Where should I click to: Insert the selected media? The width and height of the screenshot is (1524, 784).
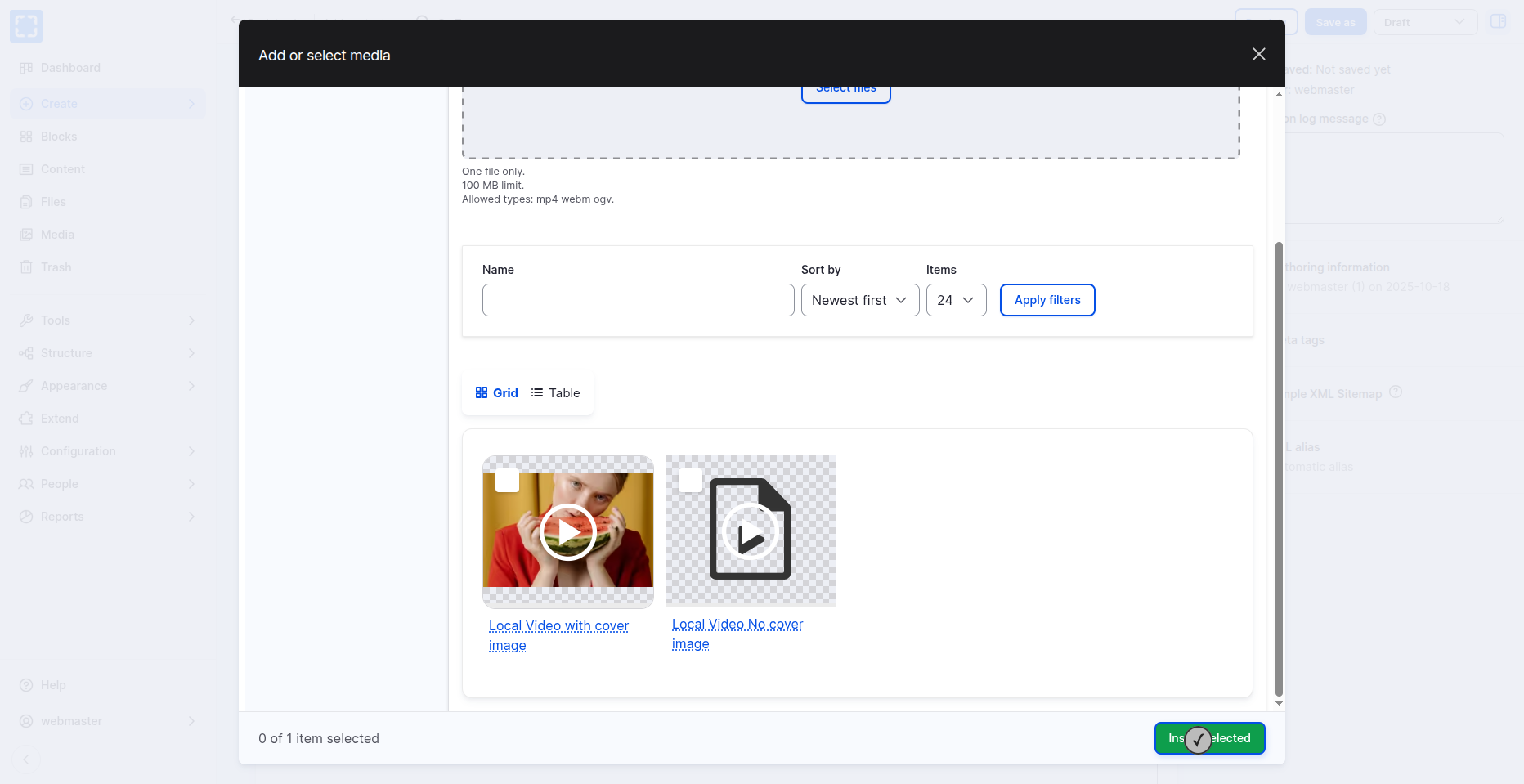tap(1210, 738)
